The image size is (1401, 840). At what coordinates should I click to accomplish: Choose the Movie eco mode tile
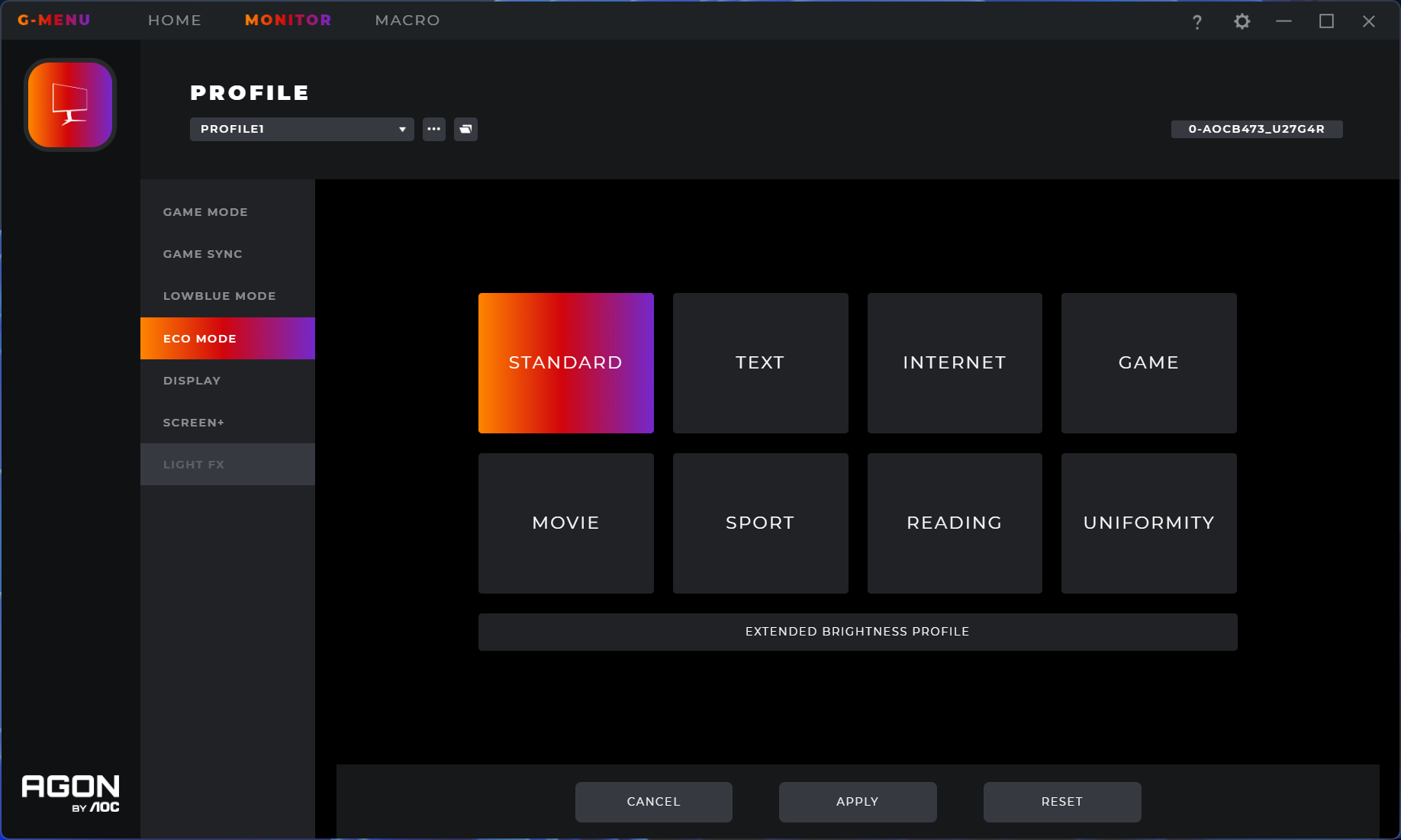tap(565, 523)
